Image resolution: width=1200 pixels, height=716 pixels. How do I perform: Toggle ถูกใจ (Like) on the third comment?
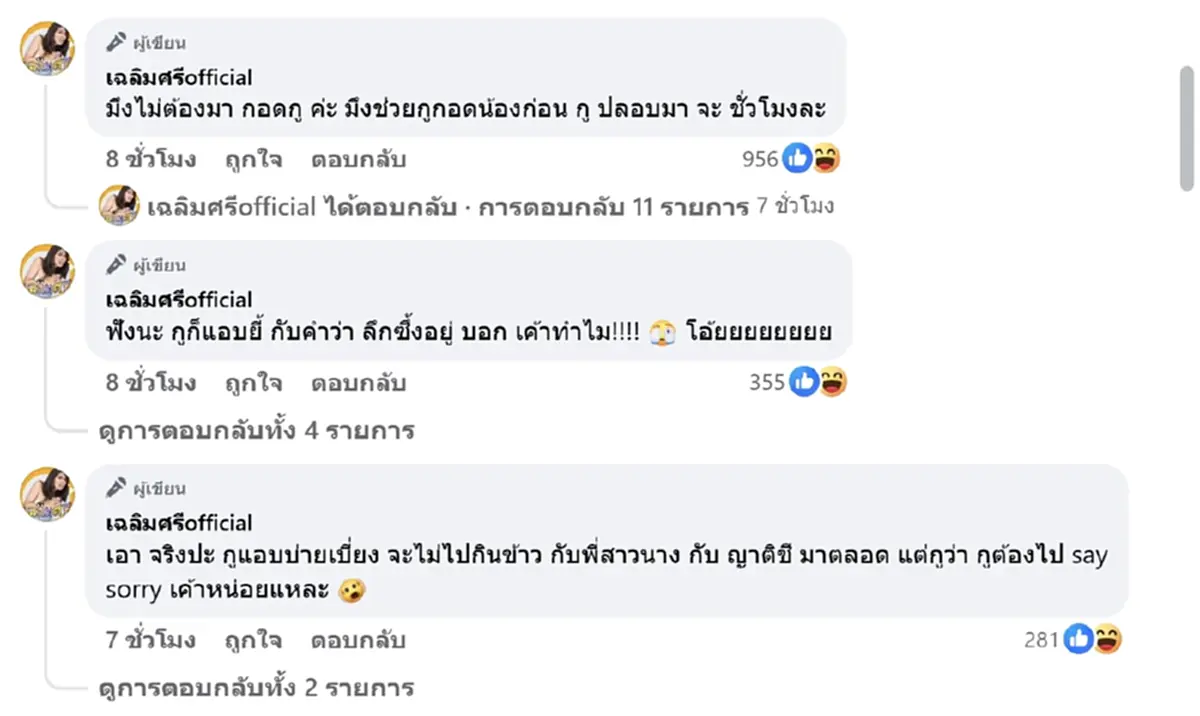coord(255,639)
